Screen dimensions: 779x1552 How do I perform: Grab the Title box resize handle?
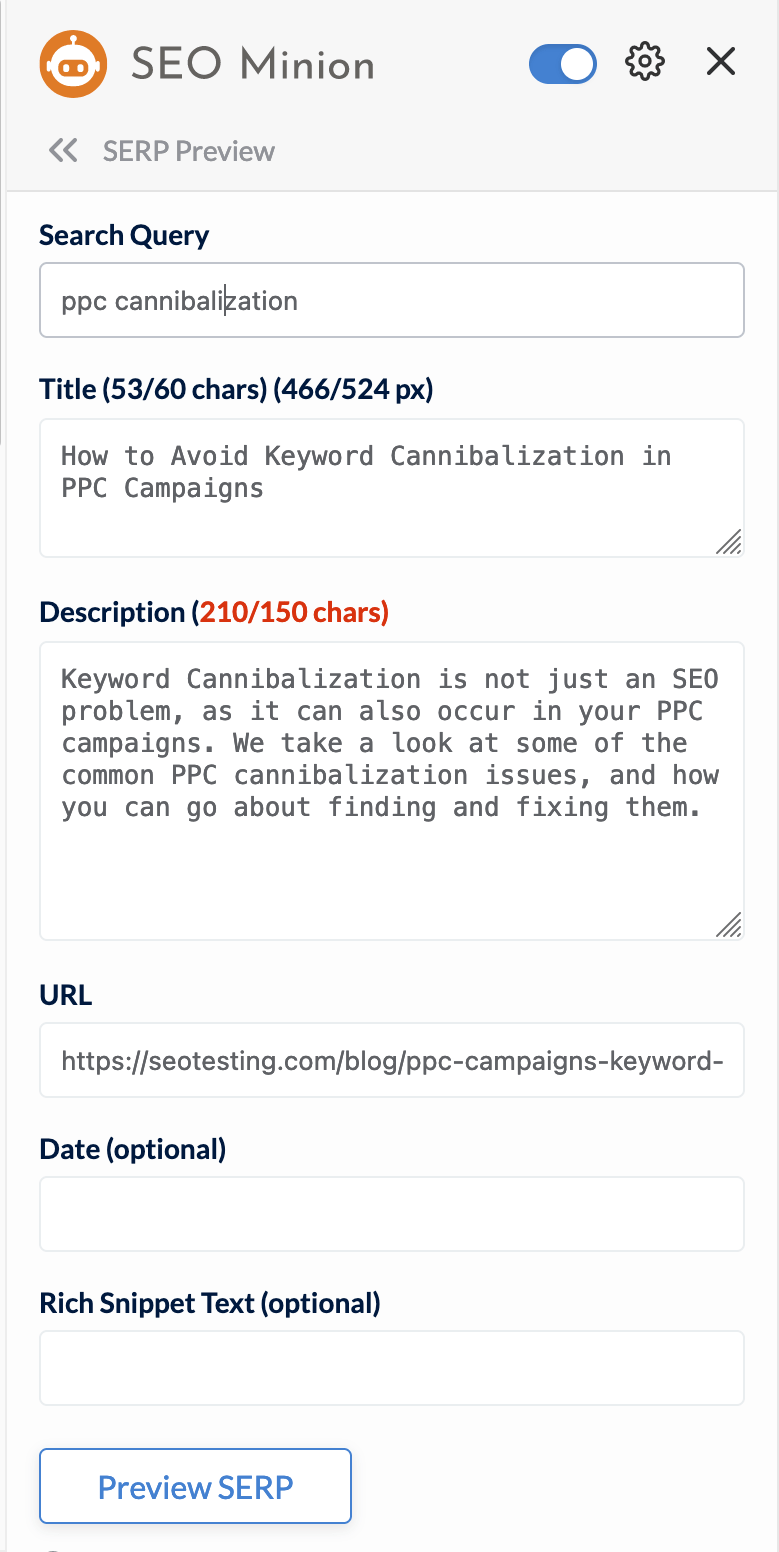[x=729, y=542]
